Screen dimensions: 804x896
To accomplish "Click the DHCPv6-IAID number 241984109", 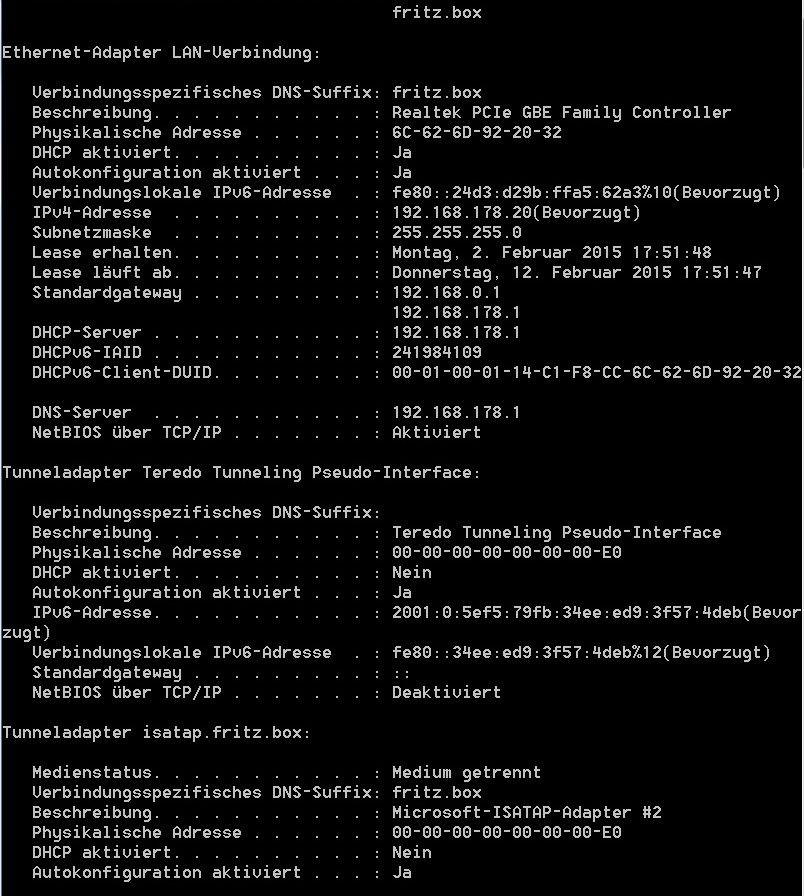I will (437, 353).
